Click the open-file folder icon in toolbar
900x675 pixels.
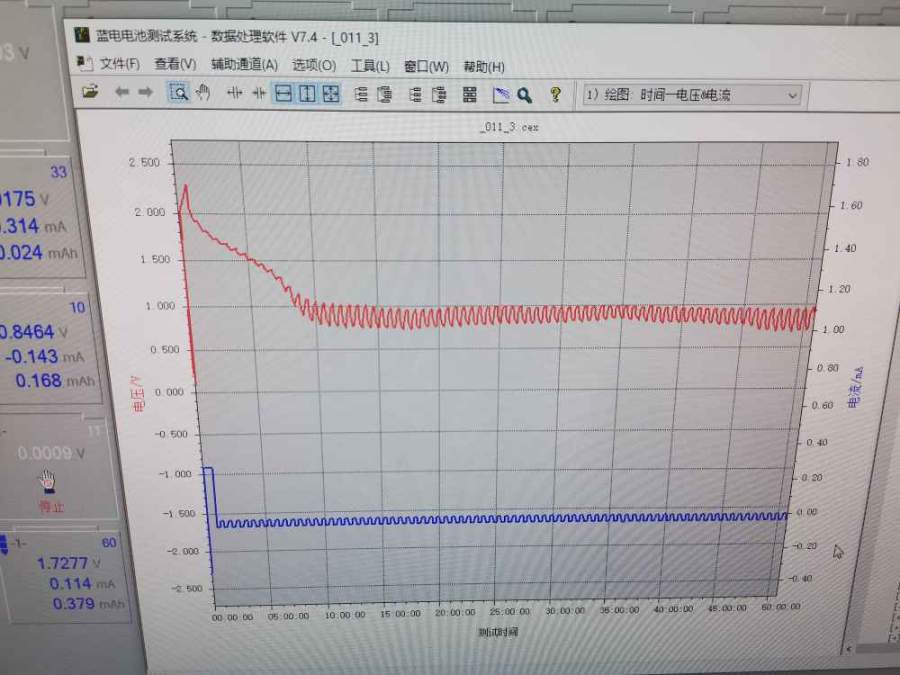click(90, 91)
